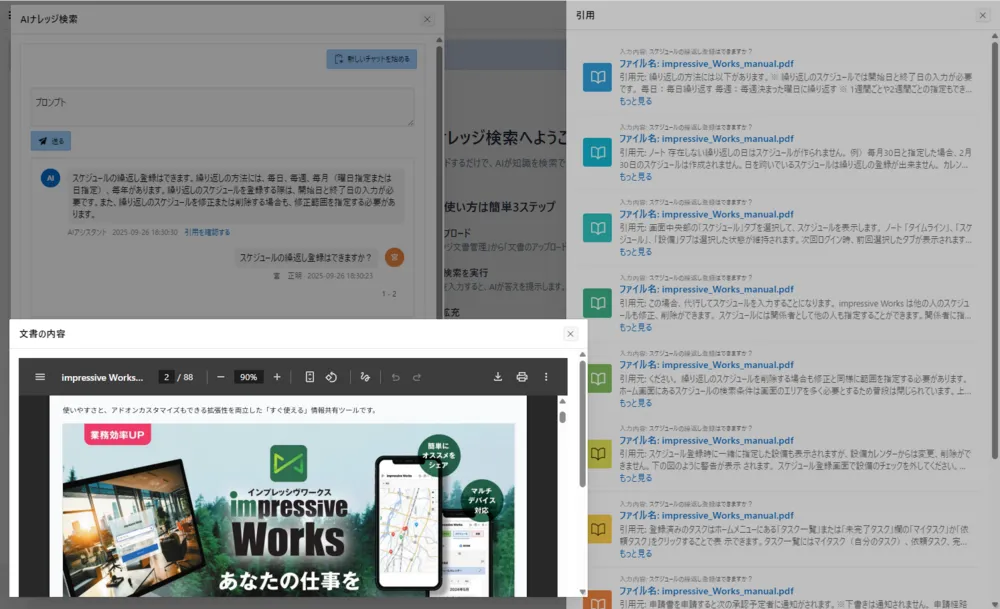This screenshot has height=609, width=1000.
Task: Click the 90% zoom level control
Action: 248,376
